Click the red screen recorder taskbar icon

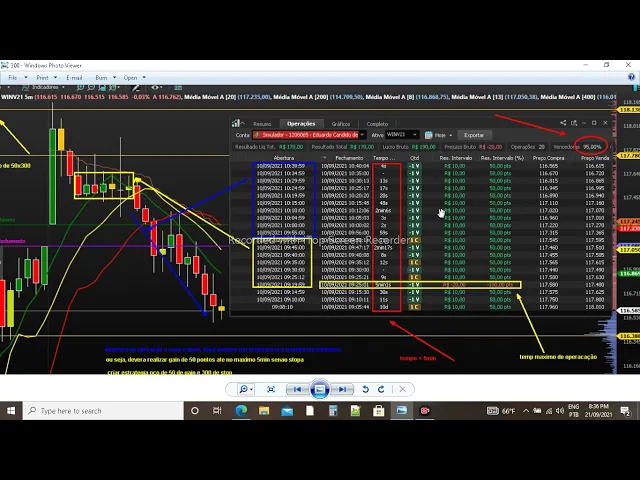[424, 411]
